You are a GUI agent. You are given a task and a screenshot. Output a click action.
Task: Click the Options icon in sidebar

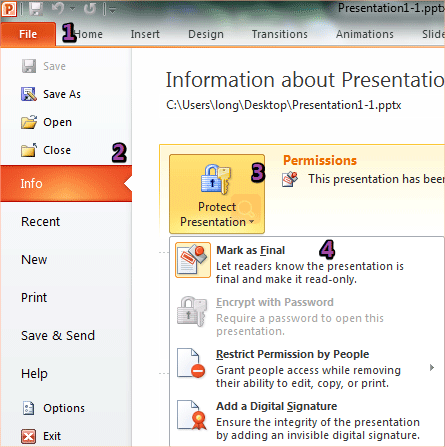pos(29,408)
